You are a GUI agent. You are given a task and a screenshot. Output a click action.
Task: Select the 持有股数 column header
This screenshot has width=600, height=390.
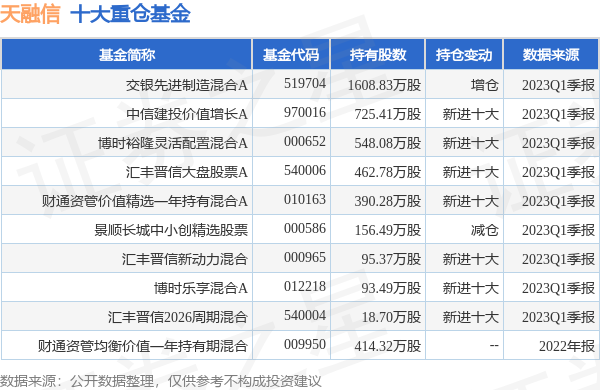[x=378, y=55]
